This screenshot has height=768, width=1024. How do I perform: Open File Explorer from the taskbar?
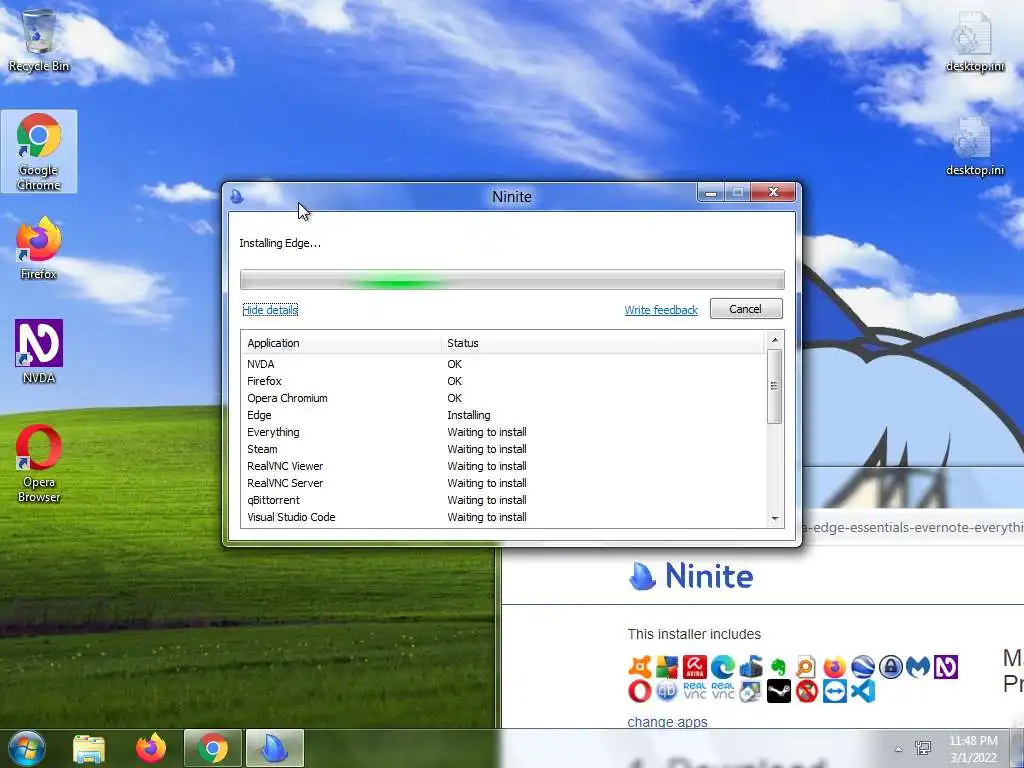pyautogui.click(x=89, y=748)
